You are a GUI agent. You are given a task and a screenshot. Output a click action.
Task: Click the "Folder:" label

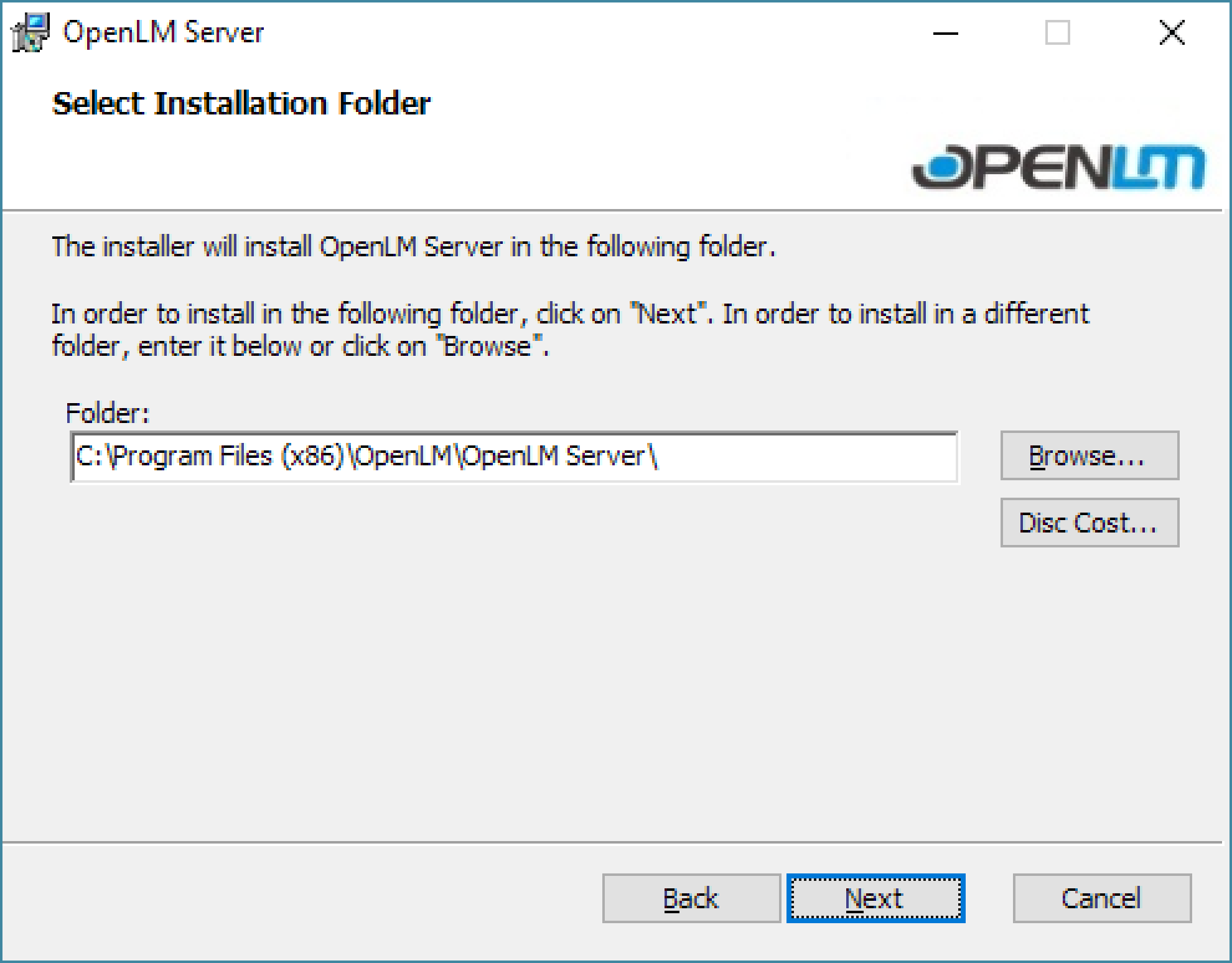108,413
